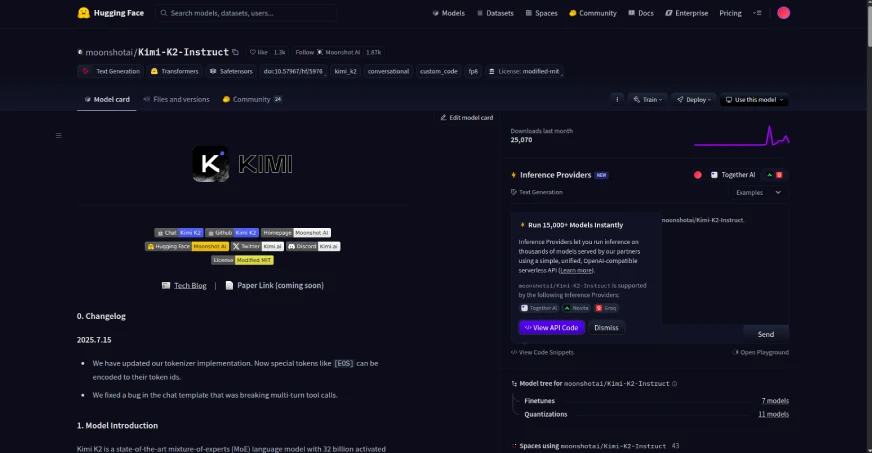Image resolution: width=872 pixels, height=453 pixels.
Task: Open the moonshotai organization link
Action: click(109, 52)
